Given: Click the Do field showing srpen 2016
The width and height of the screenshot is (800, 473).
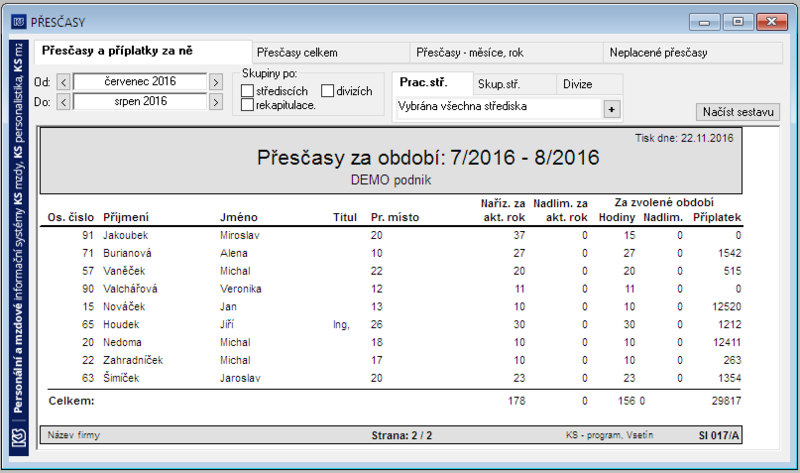Looking at the screenshot, I should coord(140,102).
